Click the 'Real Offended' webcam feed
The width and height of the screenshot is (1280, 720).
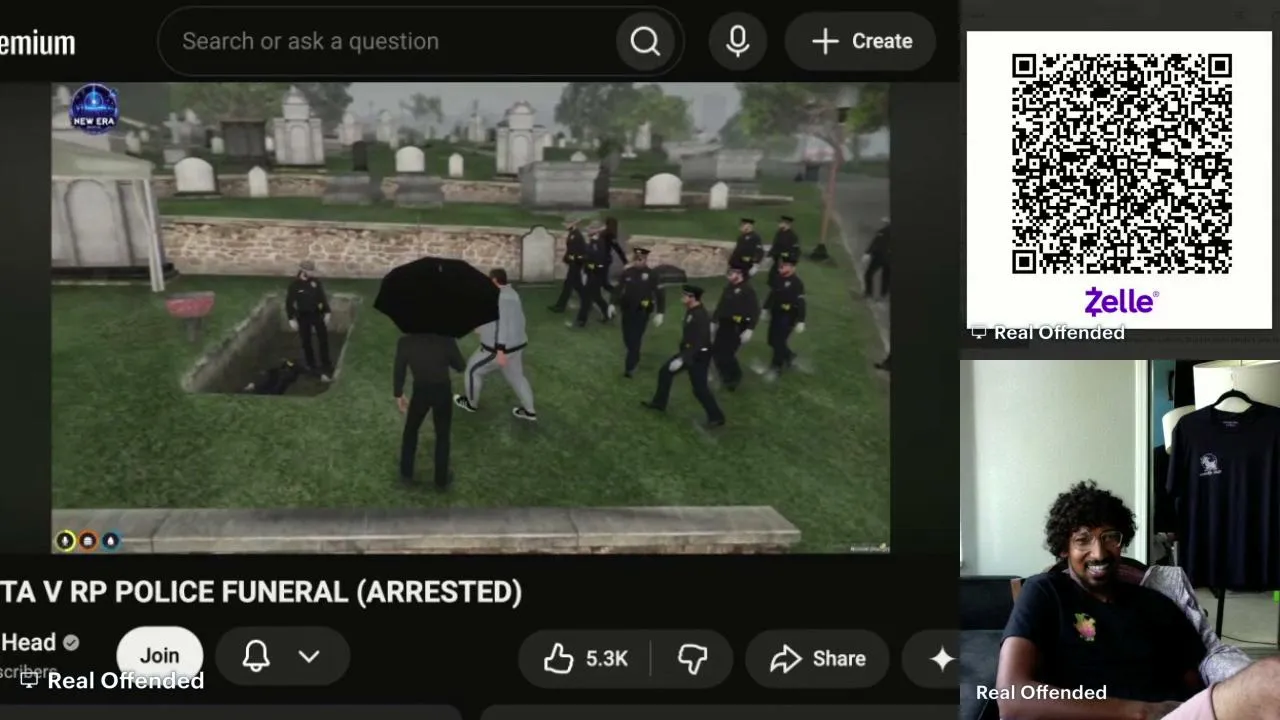1120,540
